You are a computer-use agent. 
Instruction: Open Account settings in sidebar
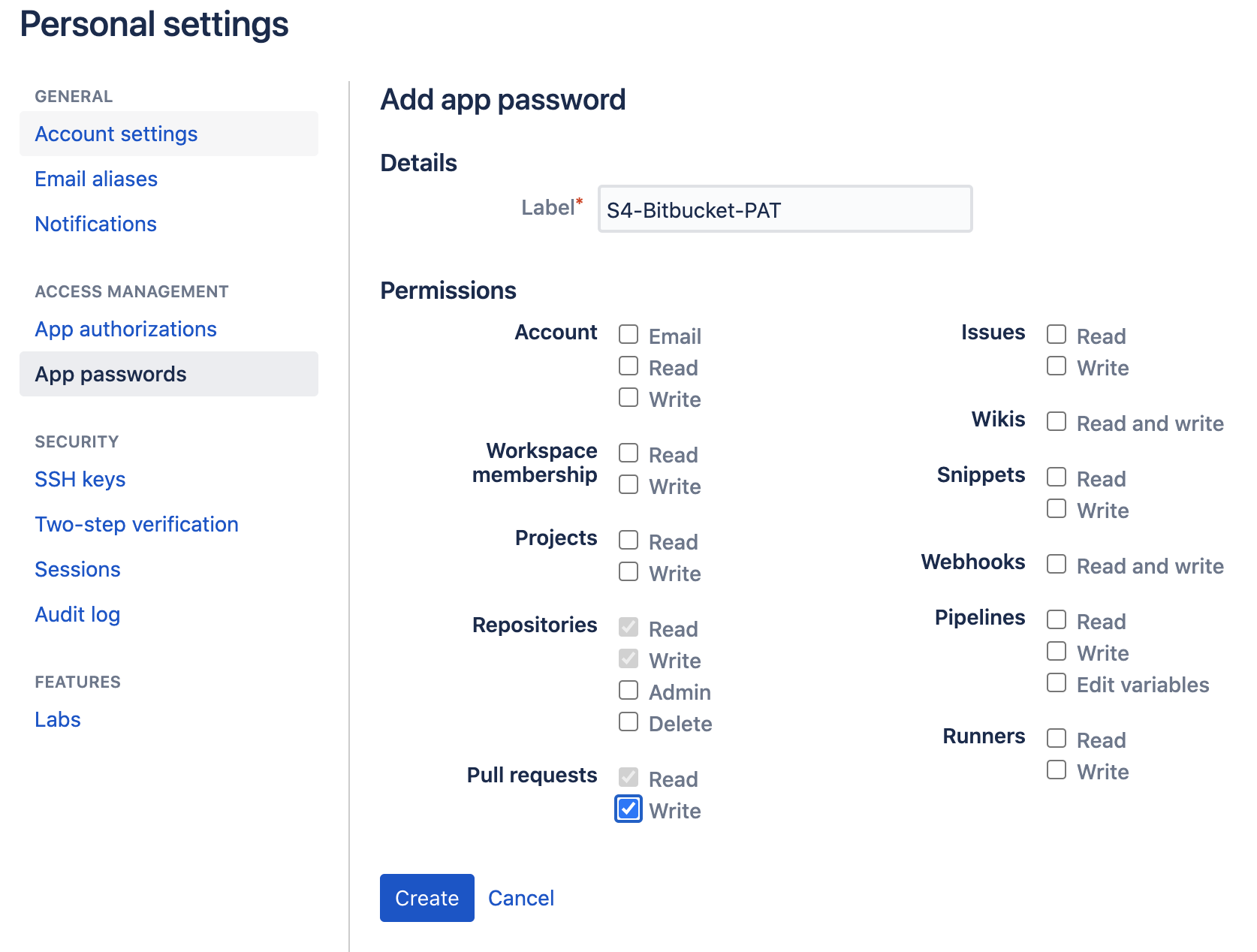[x=169, y=134]
